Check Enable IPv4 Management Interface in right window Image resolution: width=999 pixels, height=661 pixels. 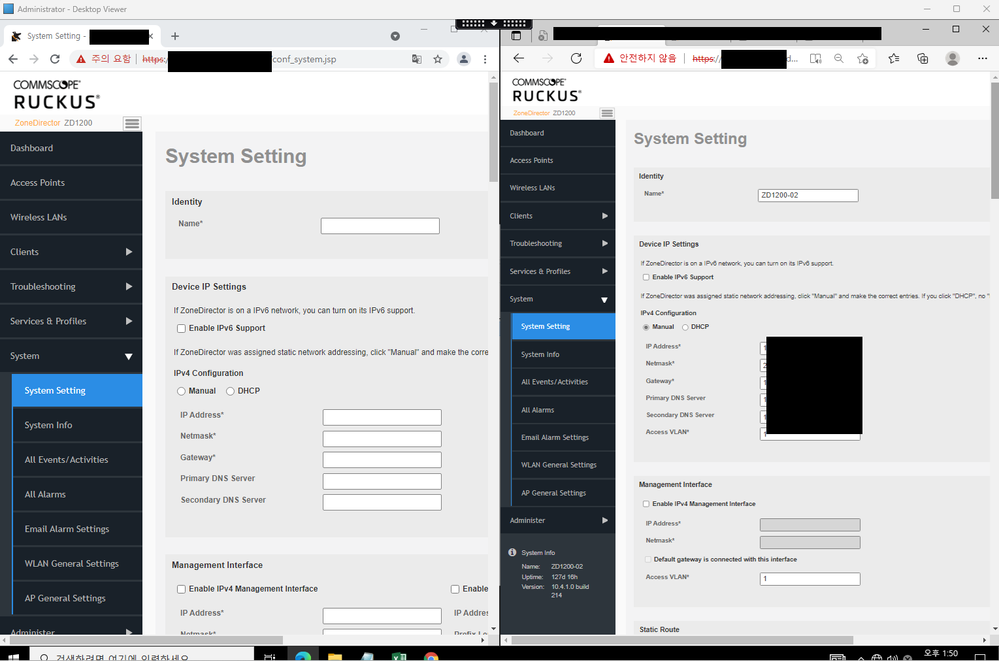tap(646, 504)
